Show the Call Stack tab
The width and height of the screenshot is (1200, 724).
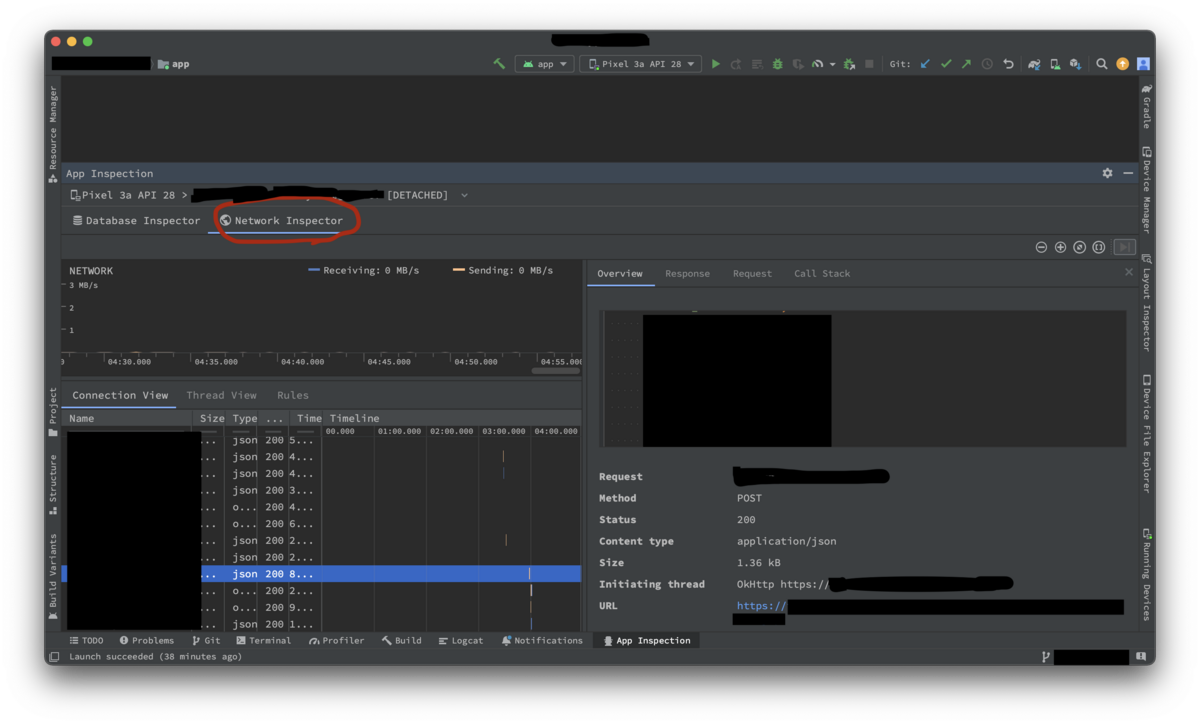click(822, 273)
